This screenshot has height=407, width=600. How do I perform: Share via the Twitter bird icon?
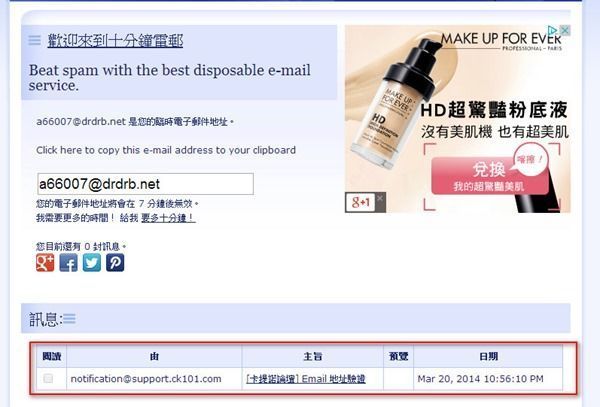tap(92, 263)
